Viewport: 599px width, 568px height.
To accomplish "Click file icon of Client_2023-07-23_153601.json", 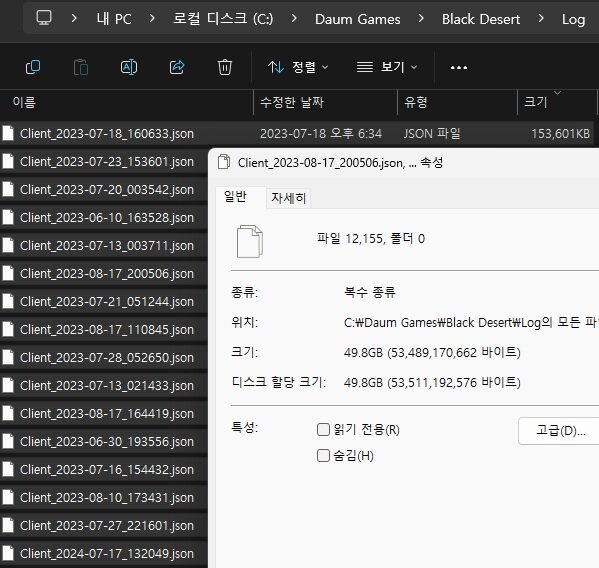I will coord(8,161).
